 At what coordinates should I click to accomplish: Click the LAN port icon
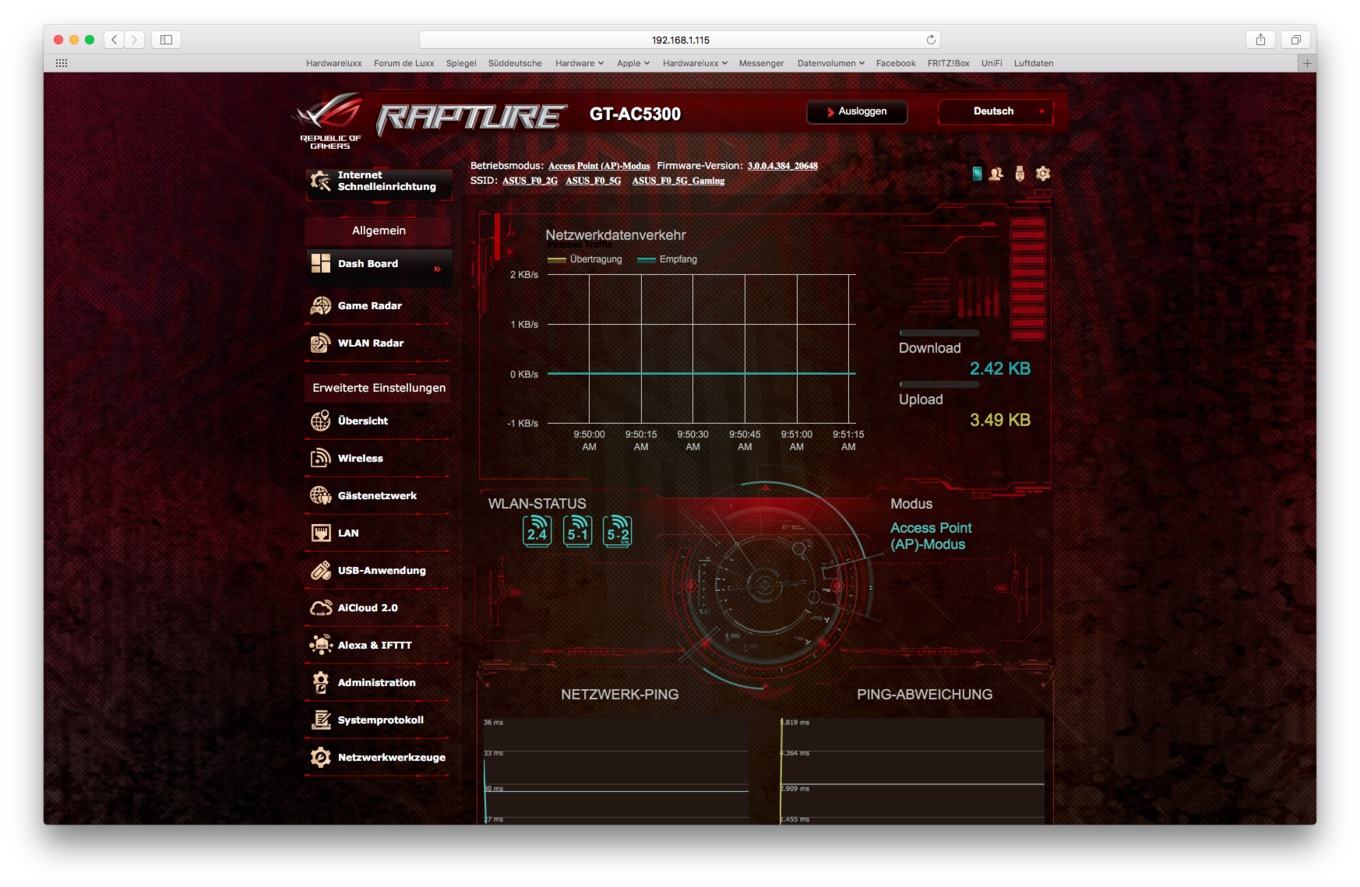click(320, 533)
